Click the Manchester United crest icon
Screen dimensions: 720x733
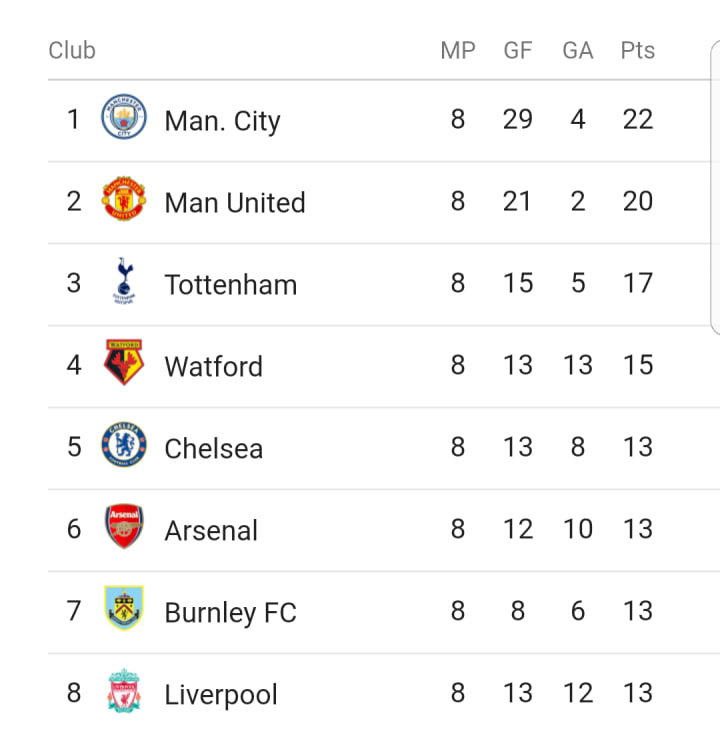(x=124, y=199)
